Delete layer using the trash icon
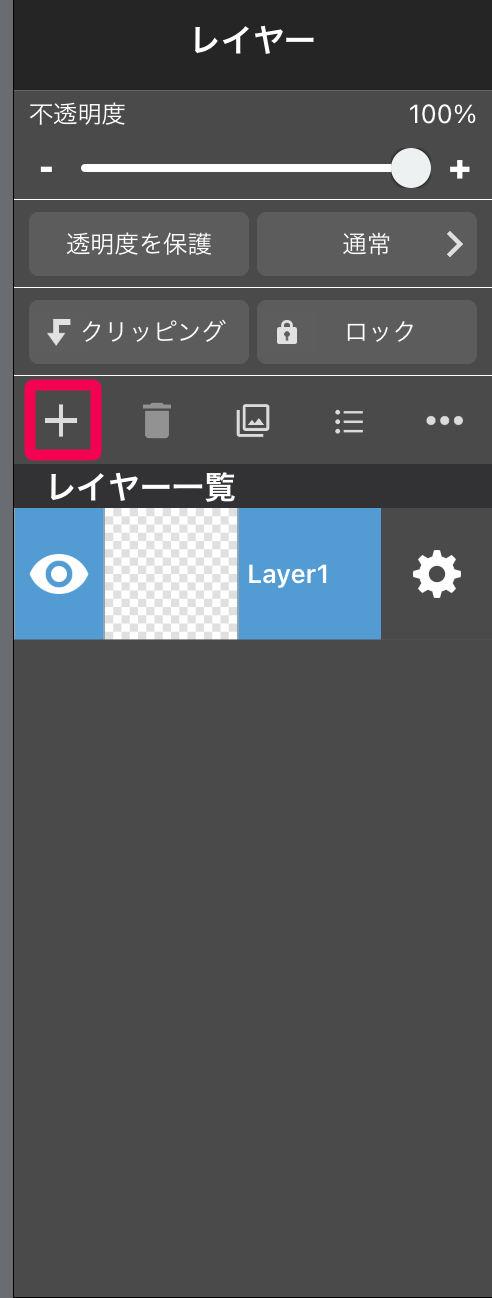The image size is (492, 1298). tap(157, 420)
